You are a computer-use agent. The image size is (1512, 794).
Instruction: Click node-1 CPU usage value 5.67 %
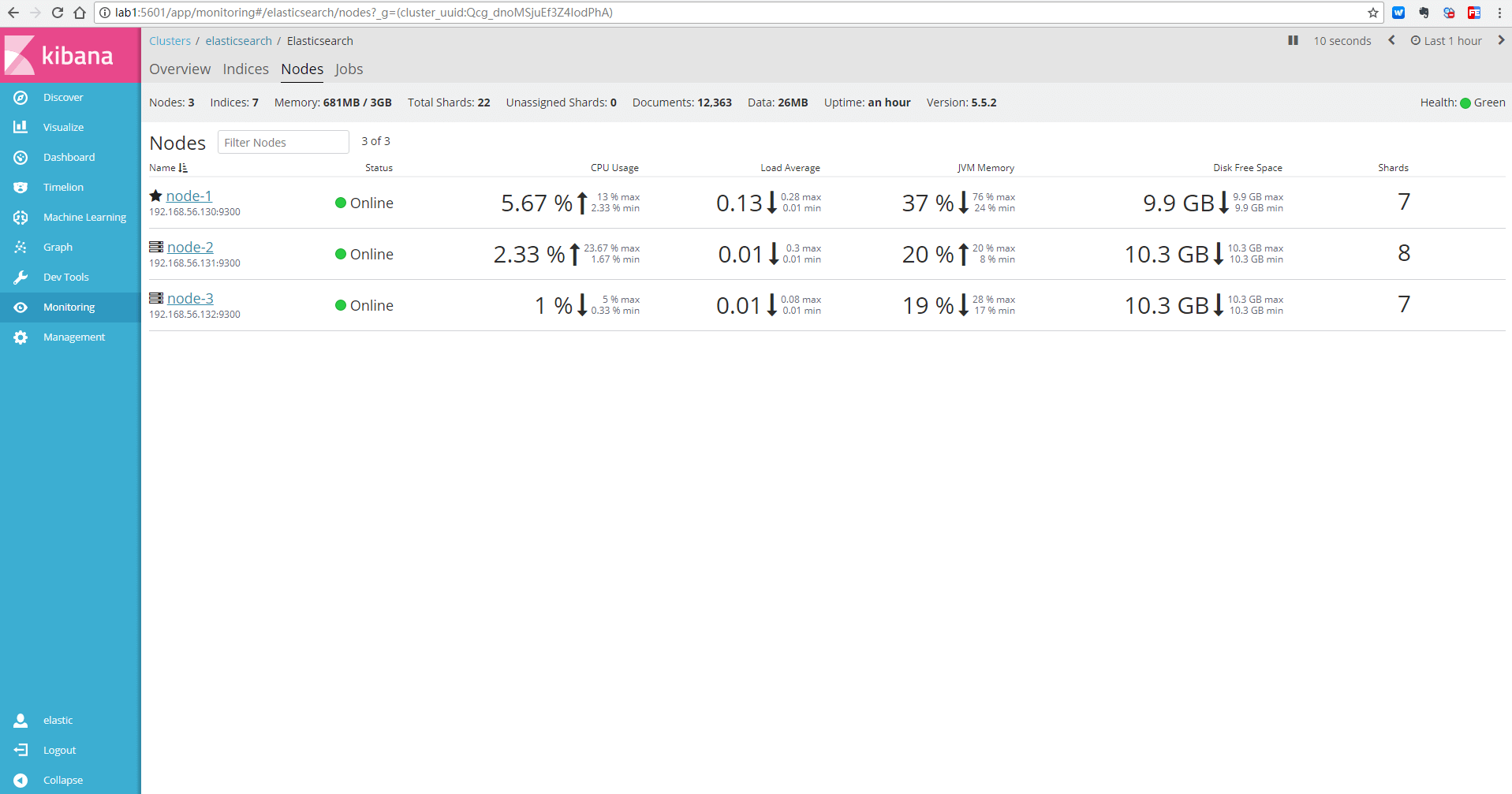(x=537, y=203)
